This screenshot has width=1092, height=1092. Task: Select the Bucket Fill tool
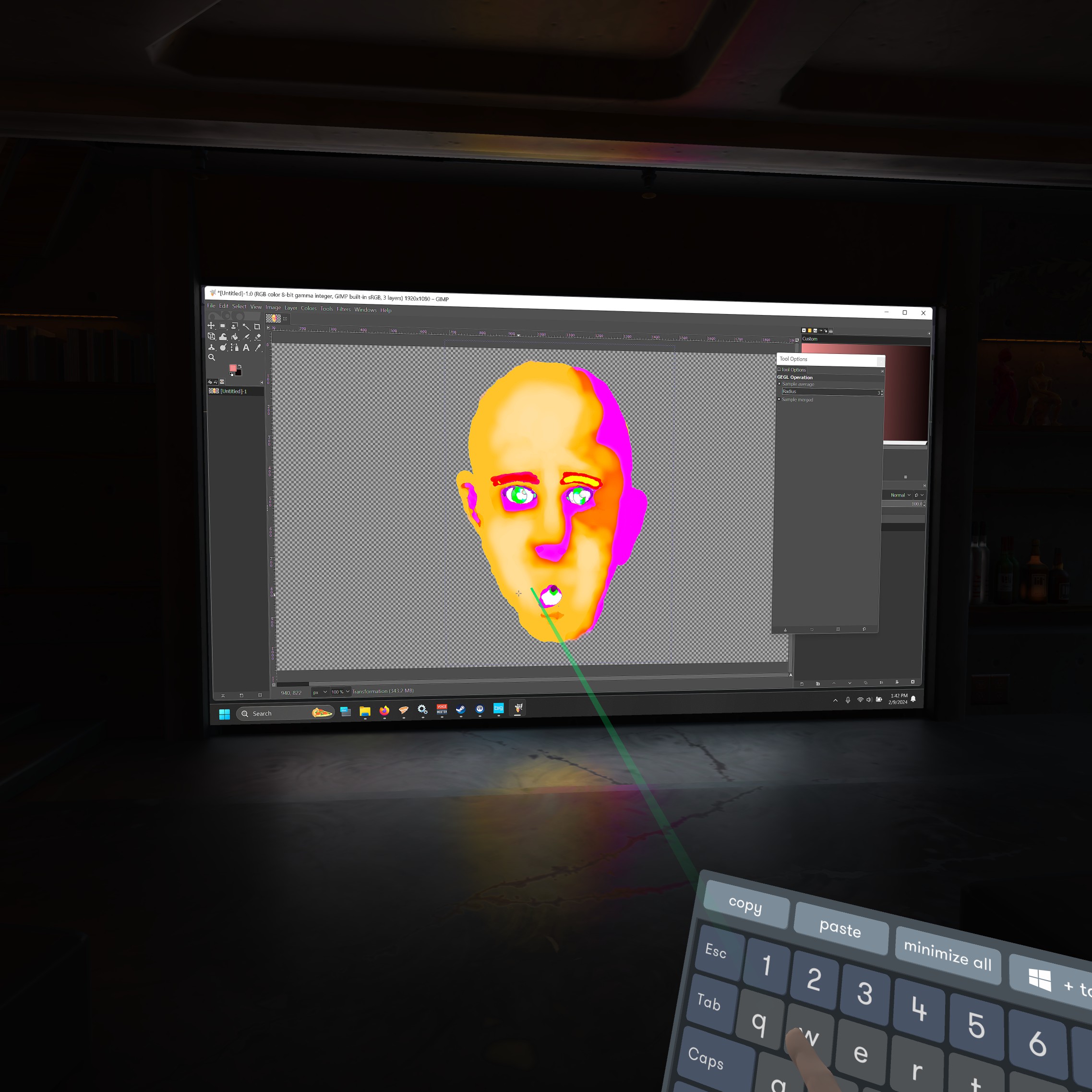click(235, 337)
